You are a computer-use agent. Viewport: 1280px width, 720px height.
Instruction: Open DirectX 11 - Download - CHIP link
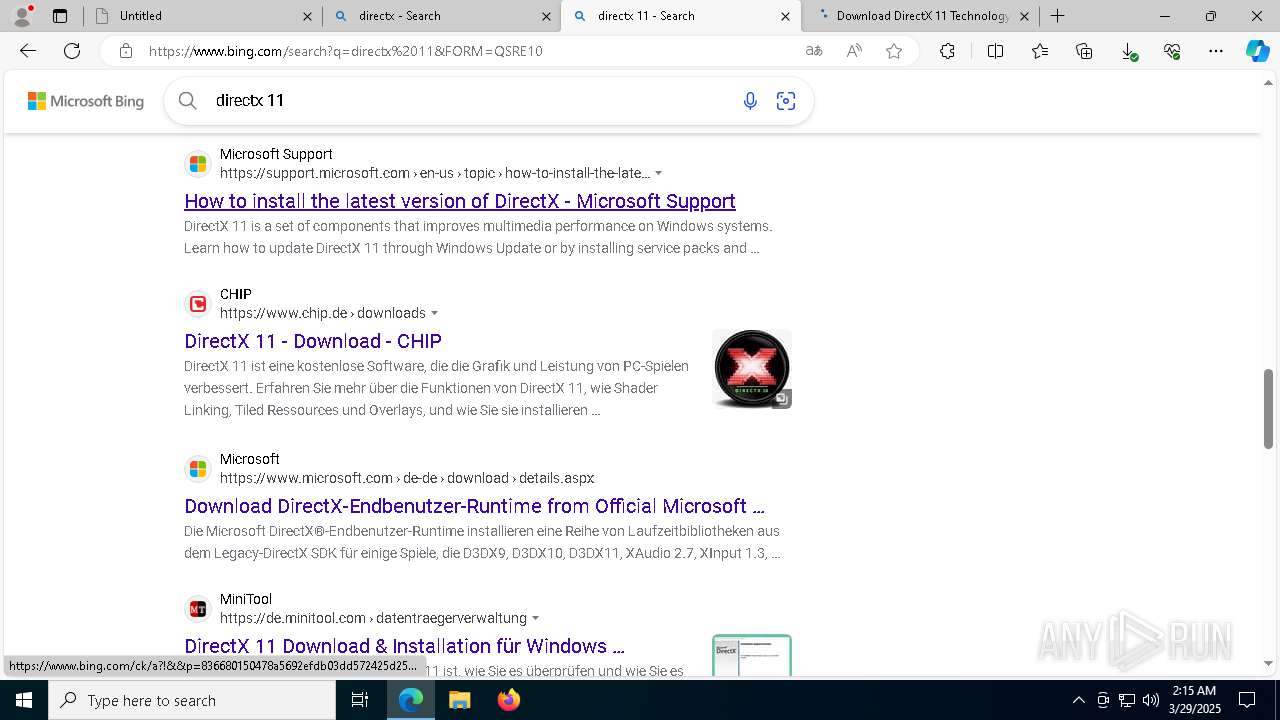pos(313,341)
